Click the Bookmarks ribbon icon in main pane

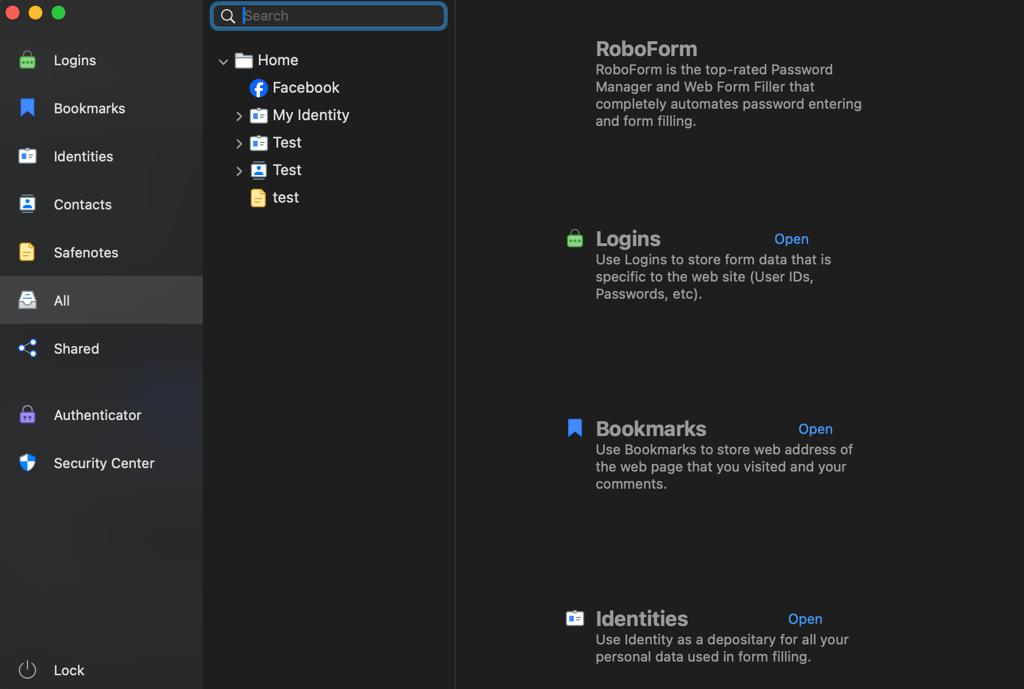click(x=575, y=428)
